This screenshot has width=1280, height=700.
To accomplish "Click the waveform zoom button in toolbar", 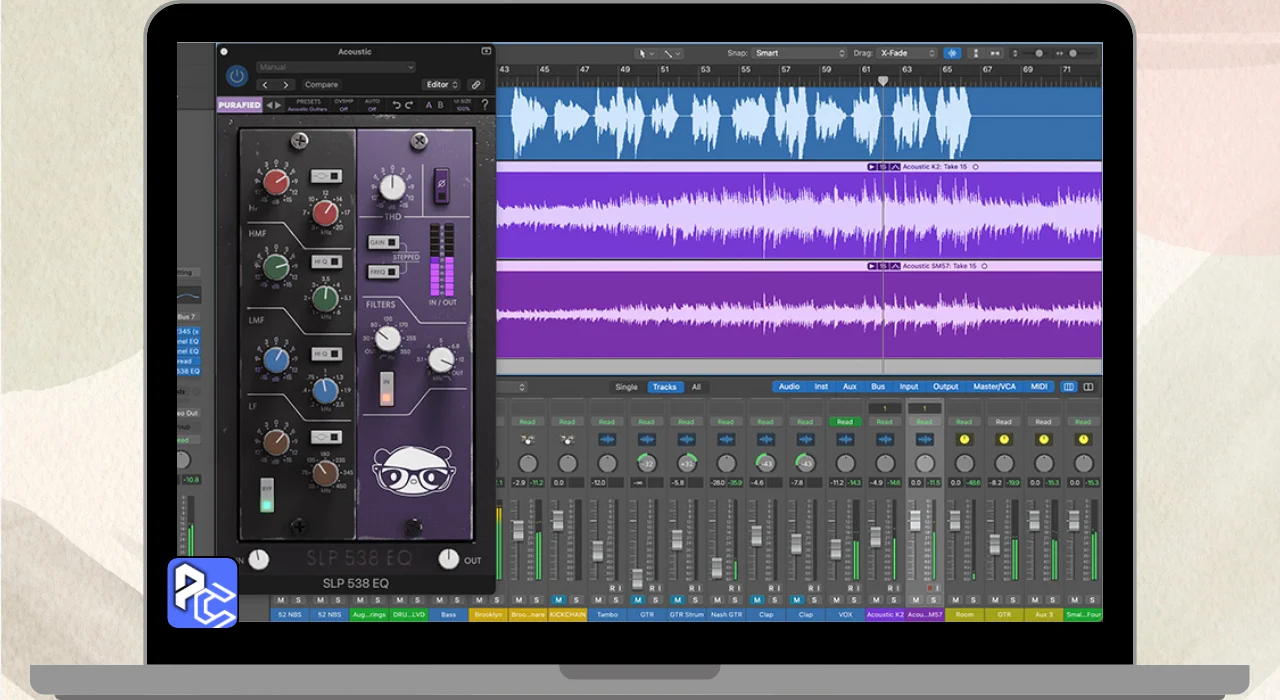I will (x=951, y=53).
